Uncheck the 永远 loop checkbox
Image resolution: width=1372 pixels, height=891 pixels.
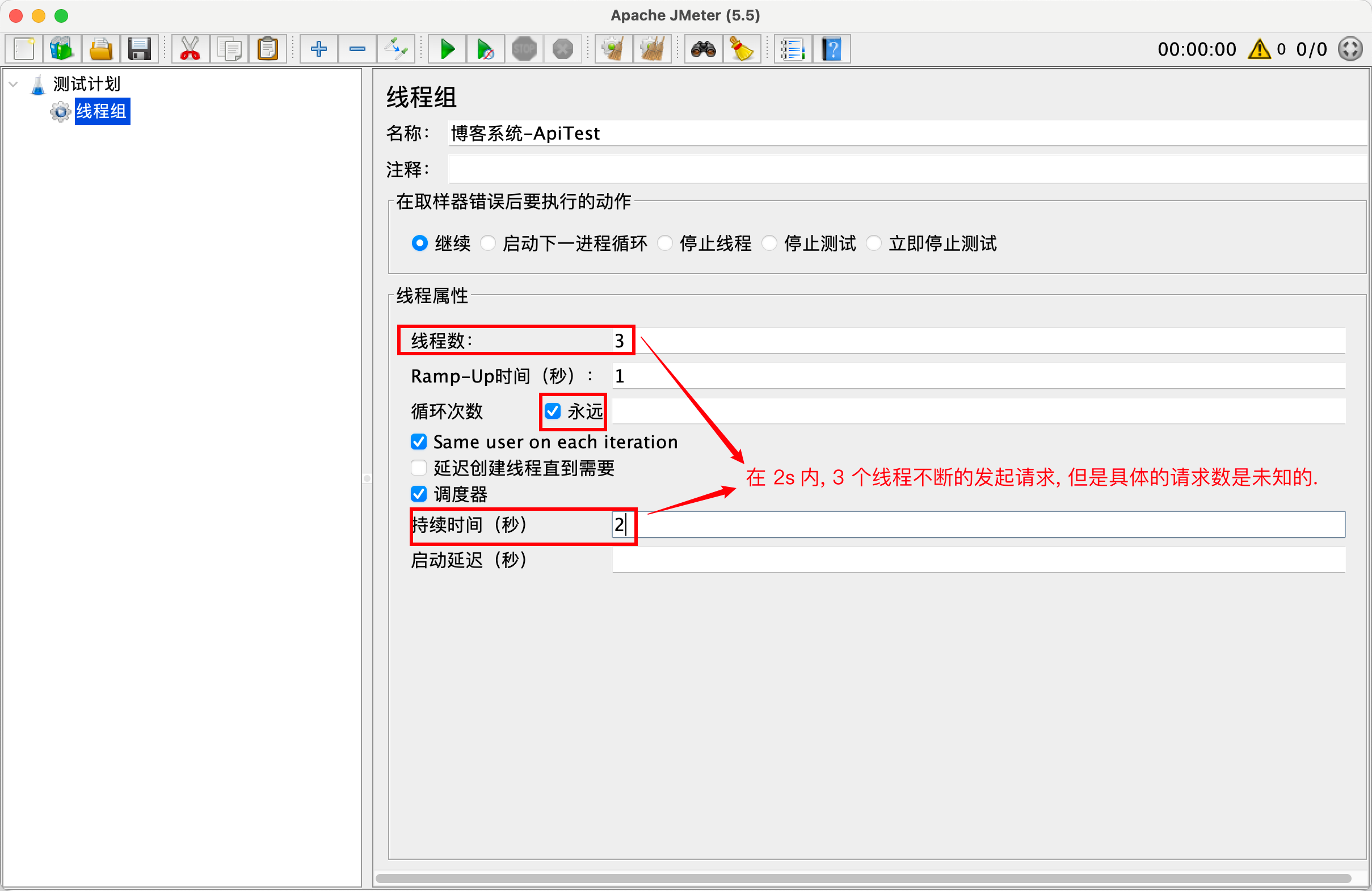click(x=552, y=411)
